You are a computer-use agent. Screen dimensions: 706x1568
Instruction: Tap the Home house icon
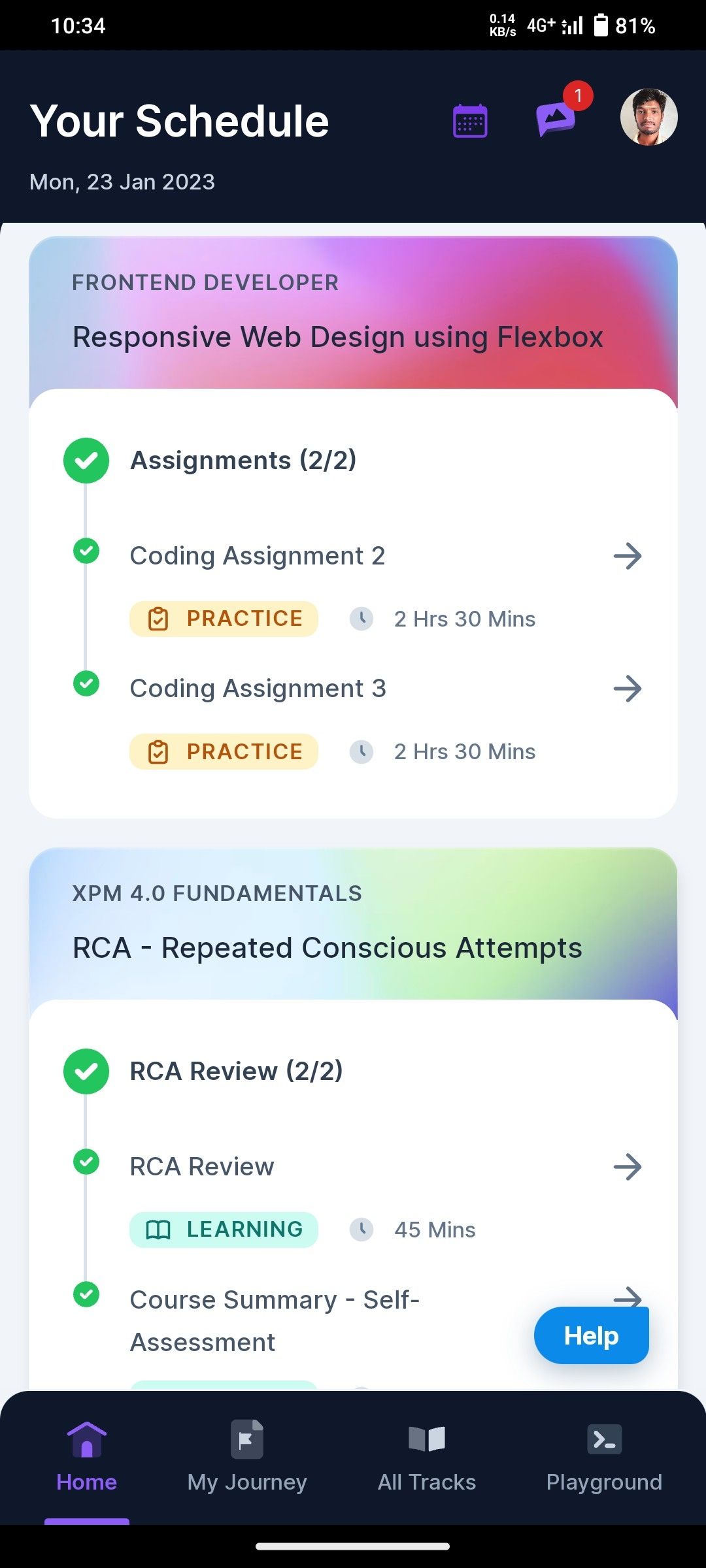[x=87, y=1439]
